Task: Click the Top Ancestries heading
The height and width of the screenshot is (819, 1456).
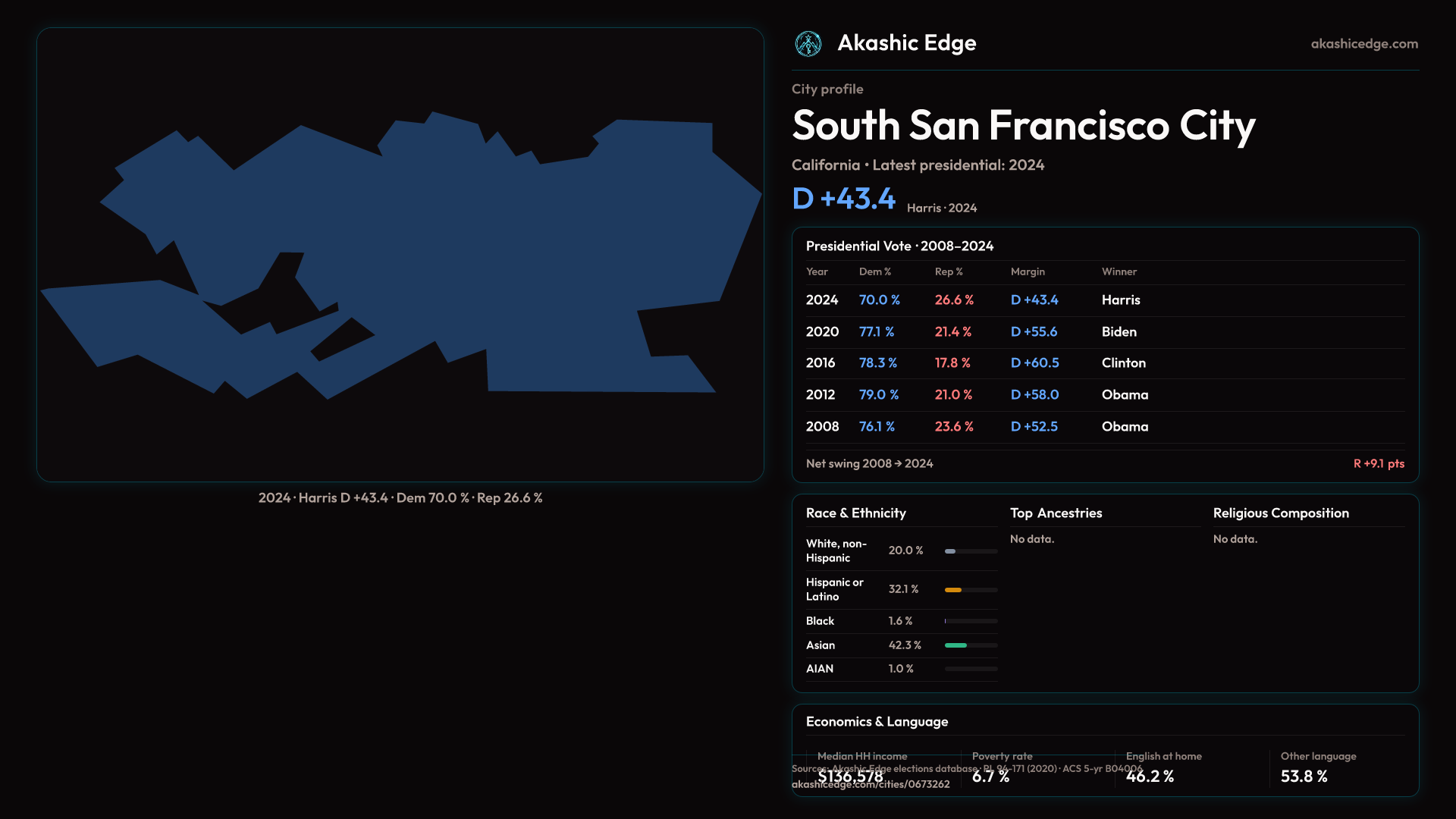Action: point(1056,513)
